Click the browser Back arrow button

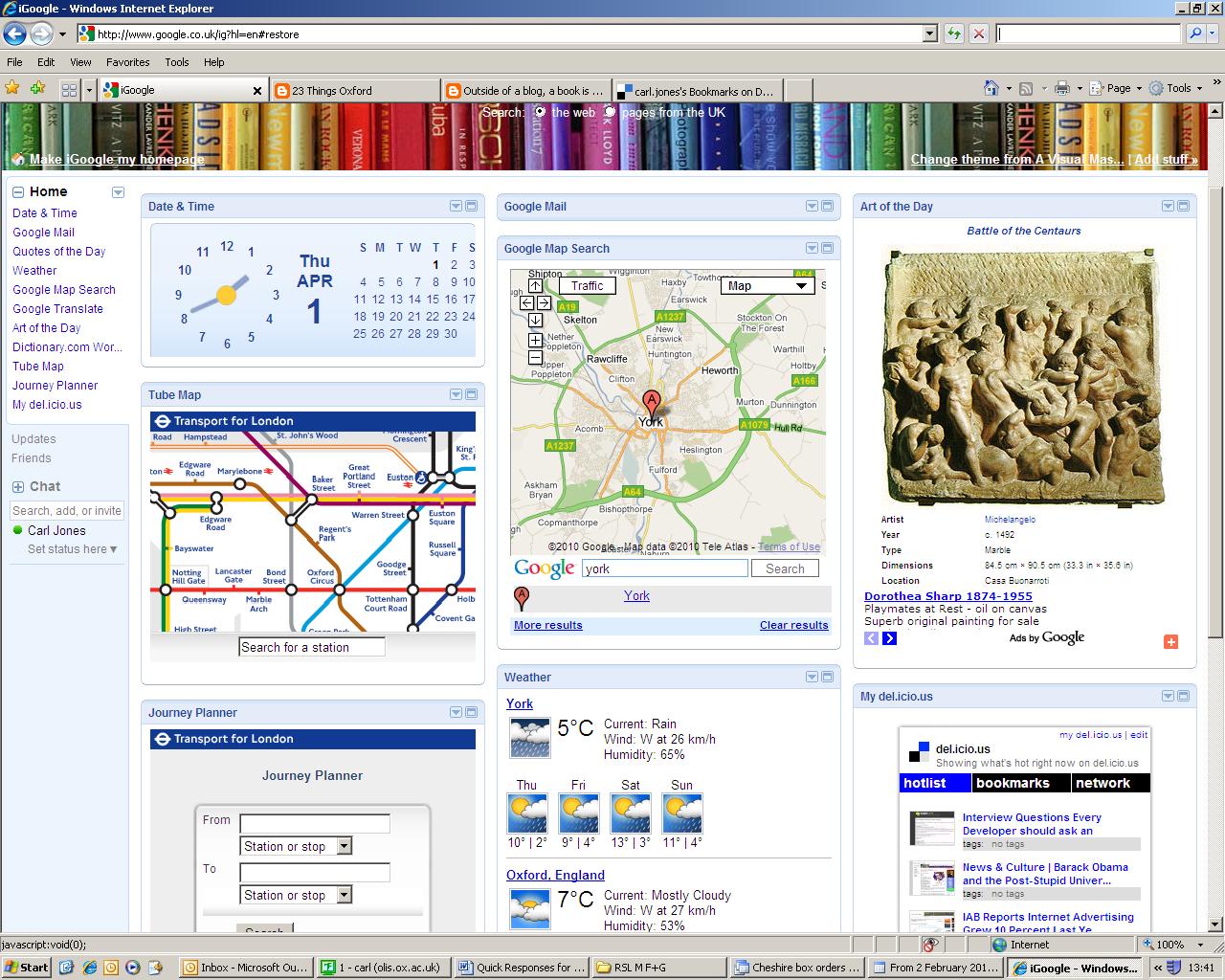[x=14, y=33]
